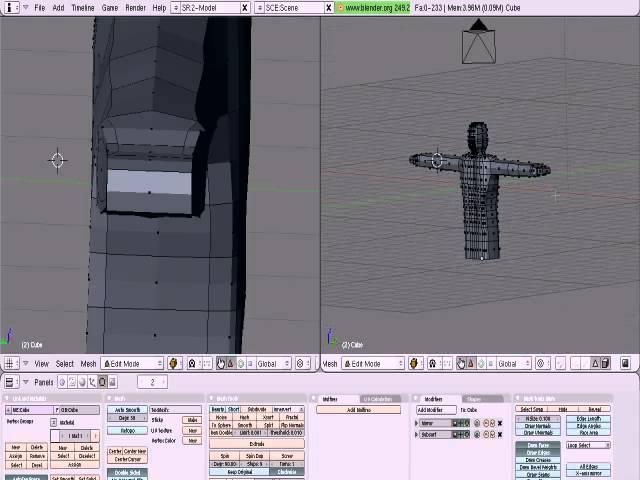
Task: Switch to Editing panels icon
Action: (x=102, y=382)
